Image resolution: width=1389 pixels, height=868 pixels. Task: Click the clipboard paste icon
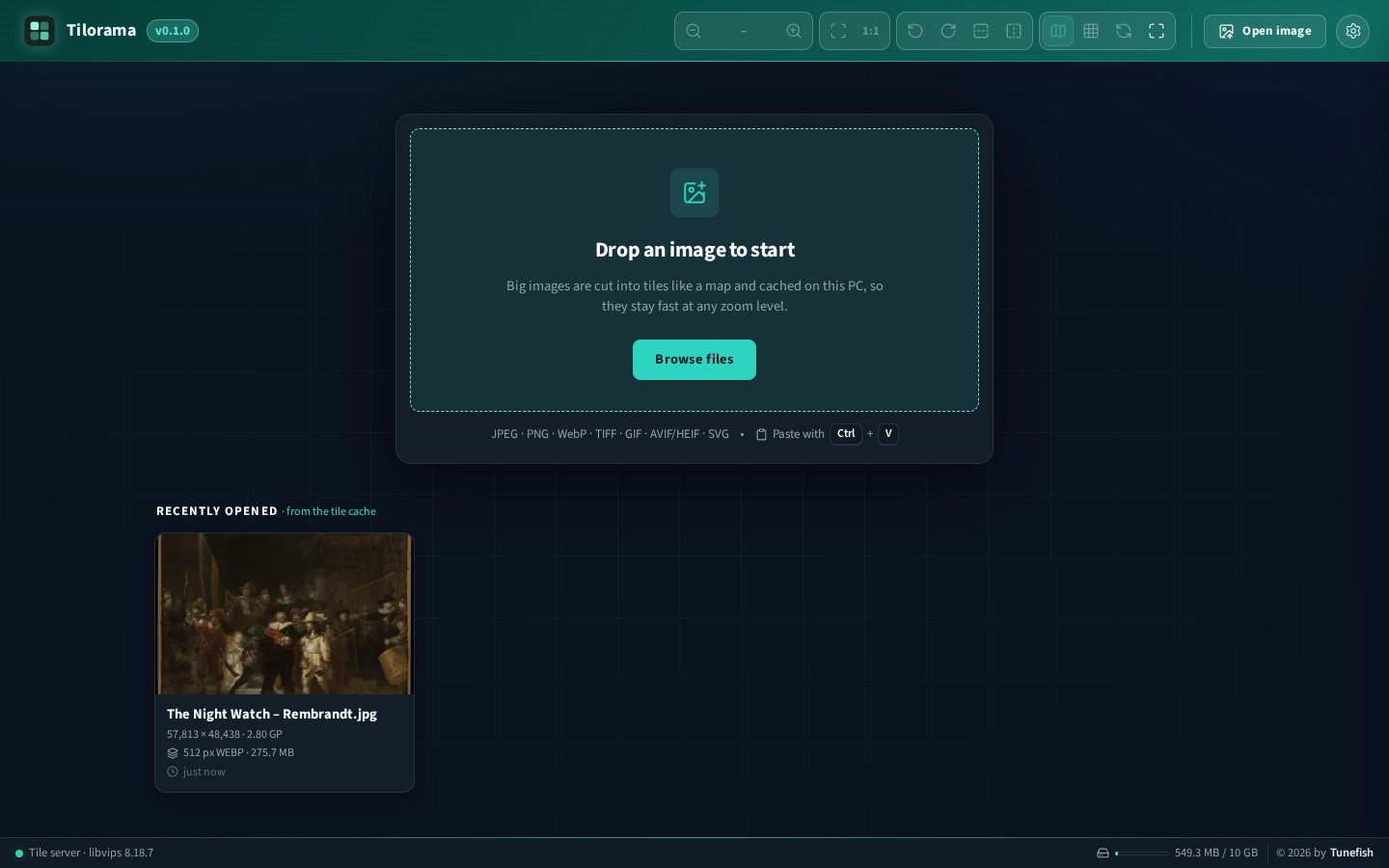click(761, 434)
